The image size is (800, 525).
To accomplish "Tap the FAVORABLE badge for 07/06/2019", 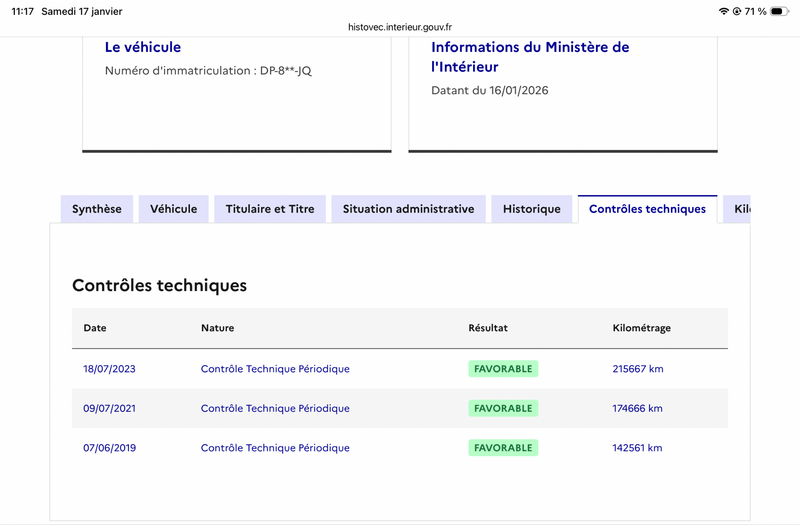I will point(503,448).
